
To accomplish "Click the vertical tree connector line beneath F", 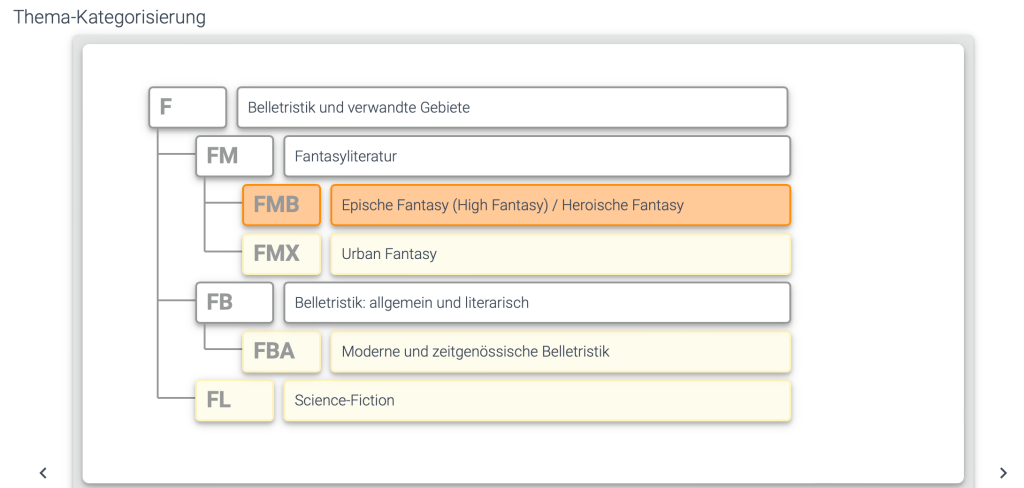I will [158, 250].
